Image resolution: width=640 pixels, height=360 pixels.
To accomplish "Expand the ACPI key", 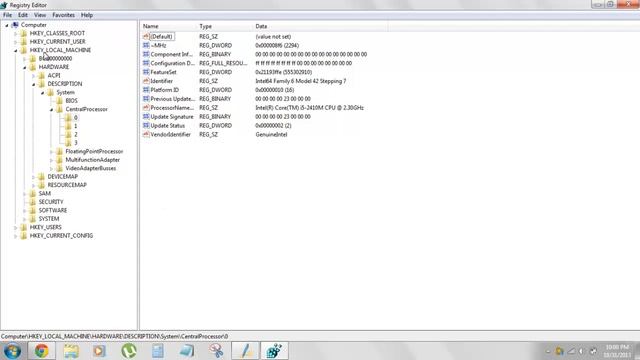I will coord(33,76).
